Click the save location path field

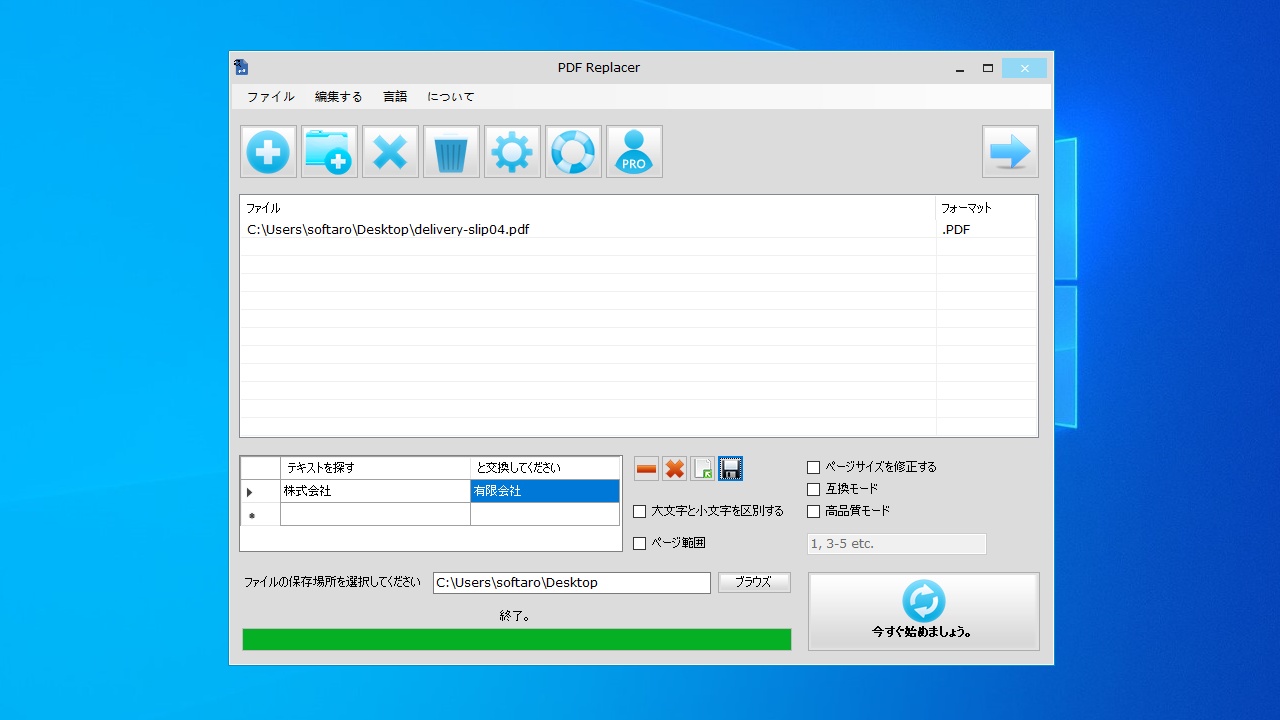(x=572, y=583)
